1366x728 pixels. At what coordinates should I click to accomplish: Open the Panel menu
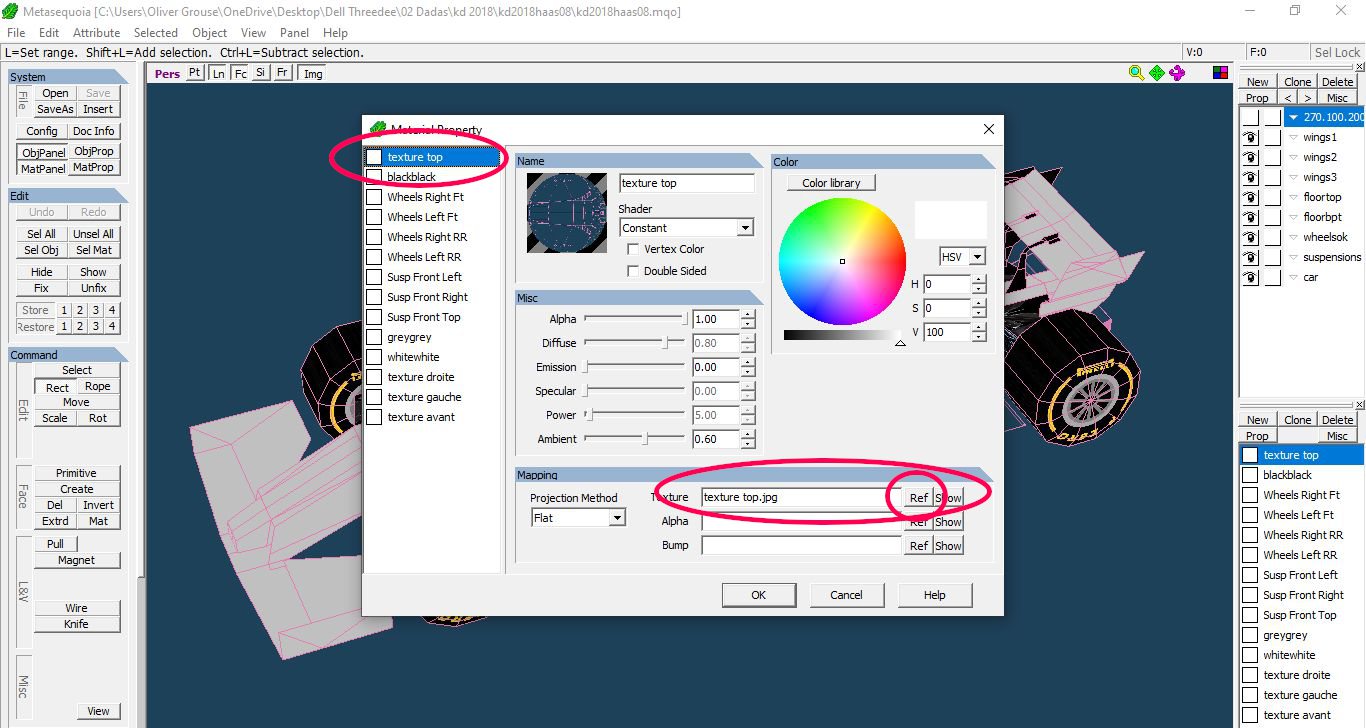[294, 33]
